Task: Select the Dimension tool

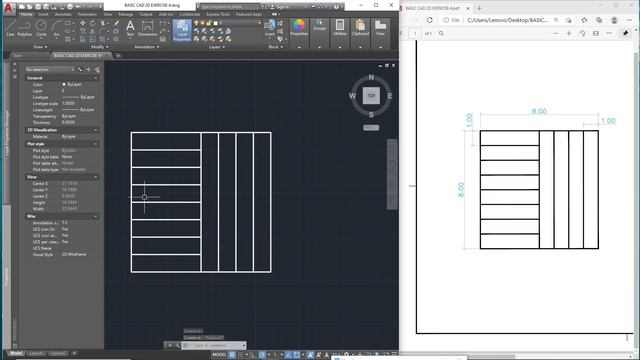Action: pos(147,28)
